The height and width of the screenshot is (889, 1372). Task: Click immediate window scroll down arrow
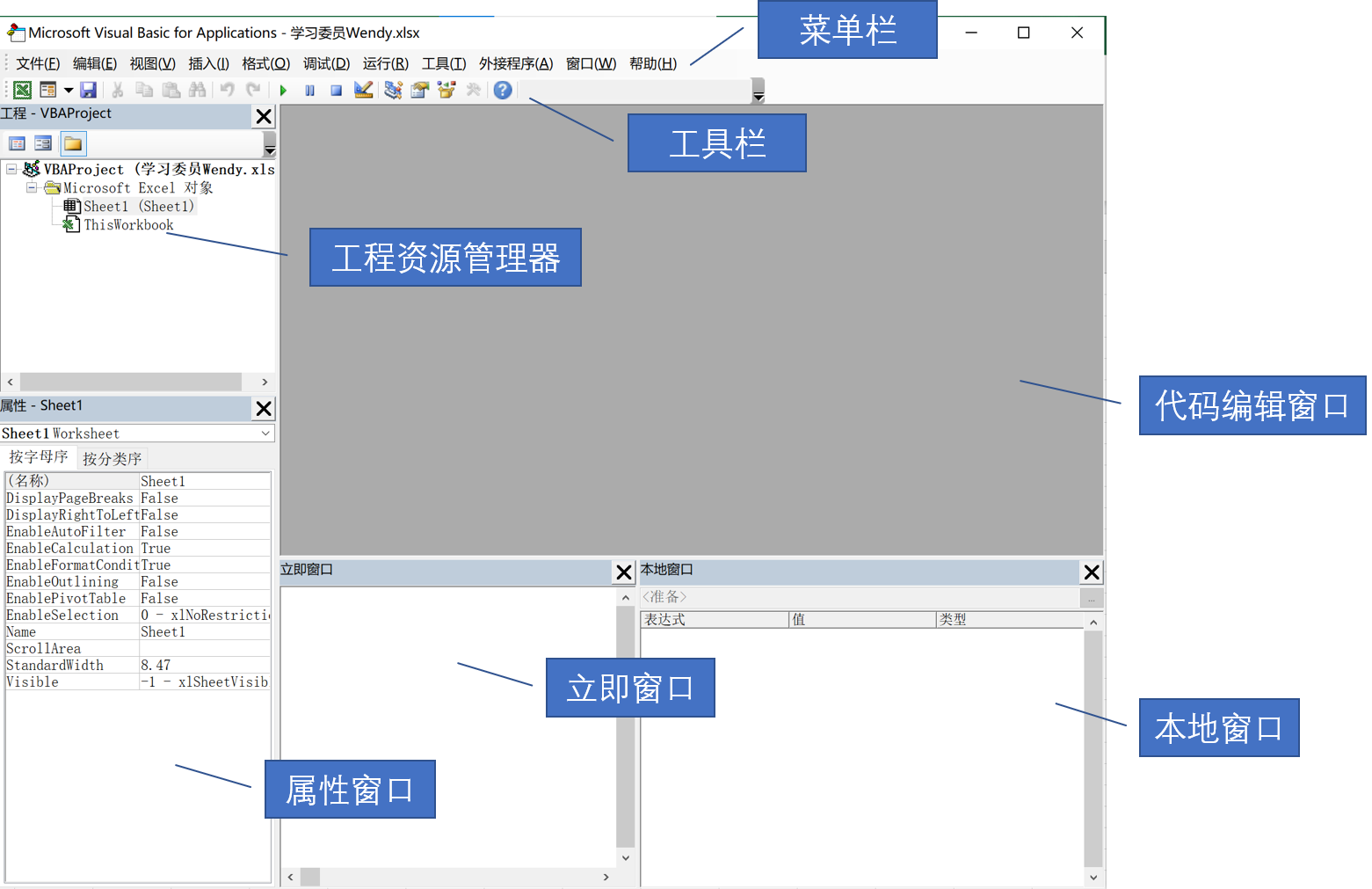626,857
